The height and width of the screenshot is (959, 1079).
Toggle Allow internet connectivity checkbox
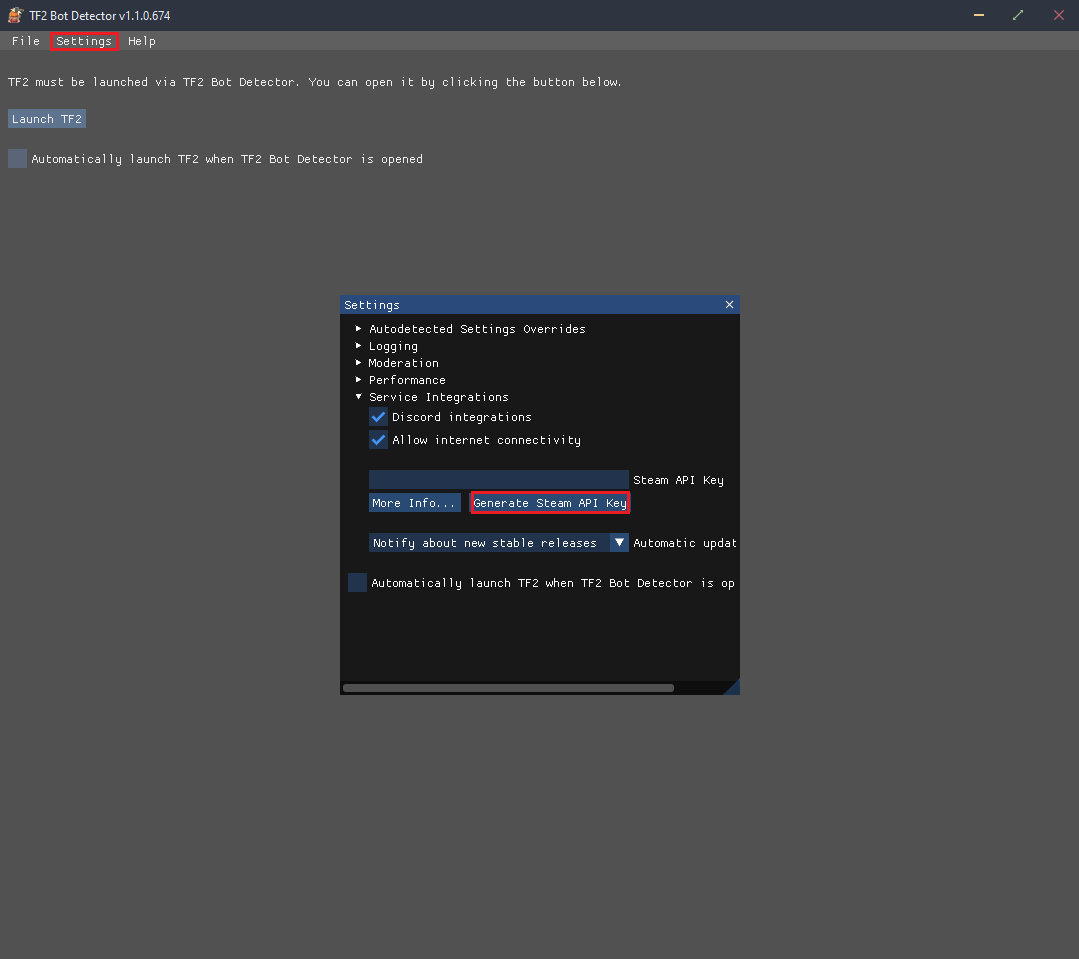click(x=378, y=440)
